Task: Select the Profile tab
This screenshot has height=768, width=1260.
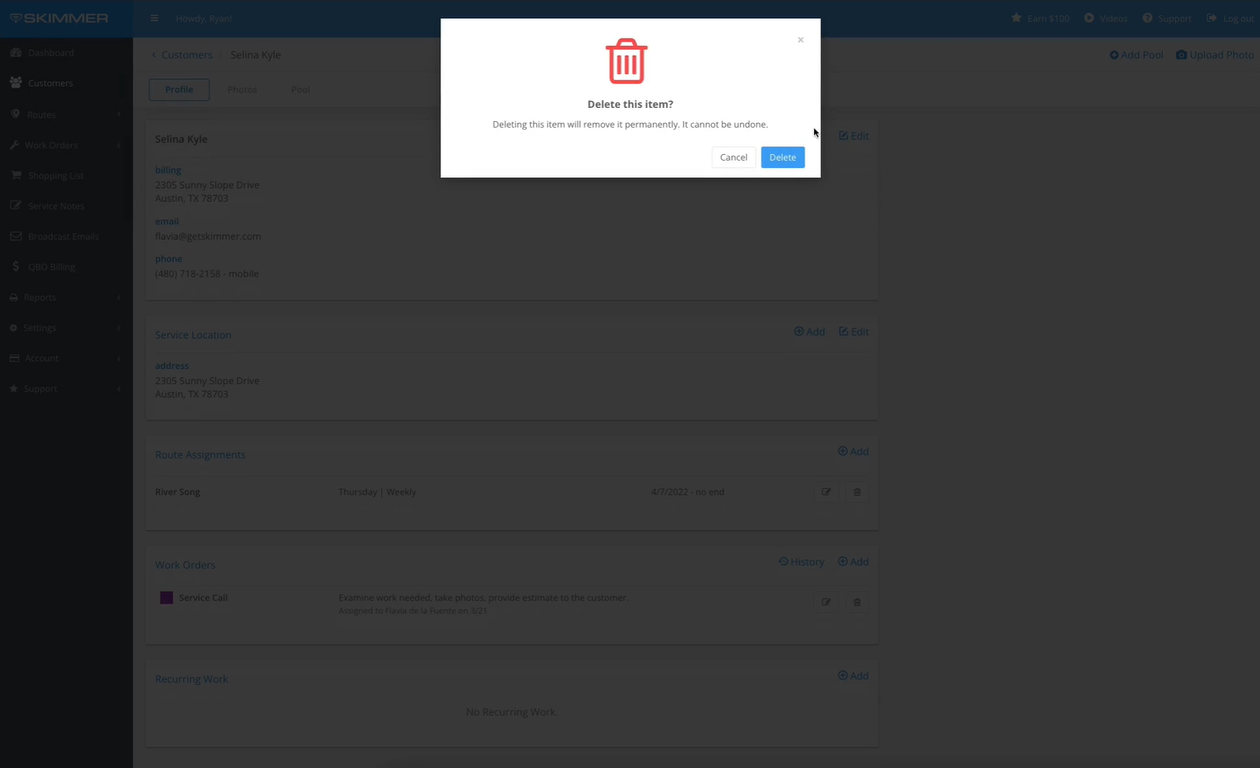Action: (179, 90)
